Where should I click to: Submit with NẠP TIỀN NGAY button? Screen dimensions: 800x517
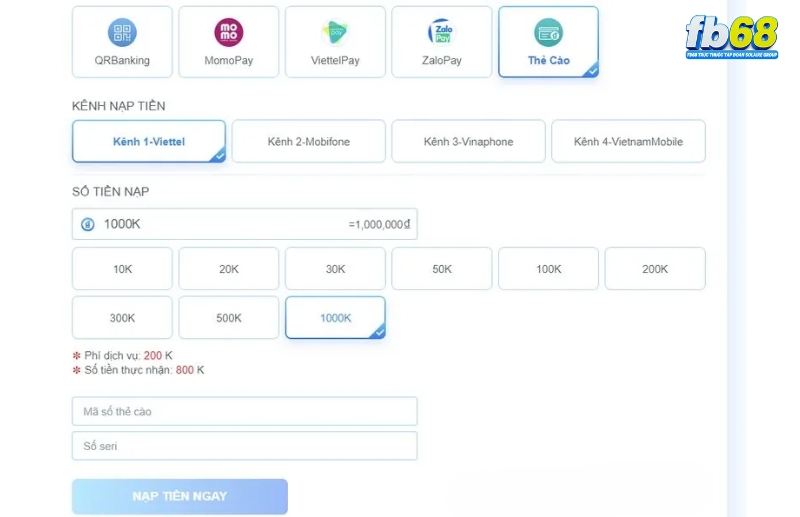(x=180, y=496)
